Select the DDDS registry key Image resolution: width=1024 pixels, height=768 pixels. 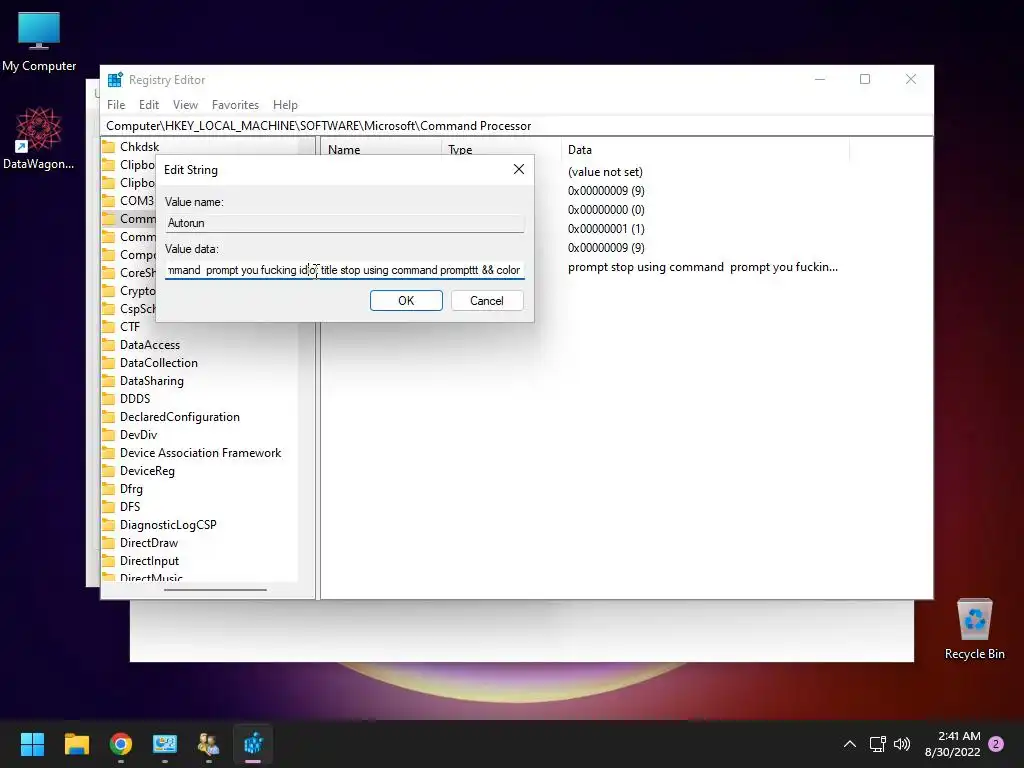click(x=135, y=398)
